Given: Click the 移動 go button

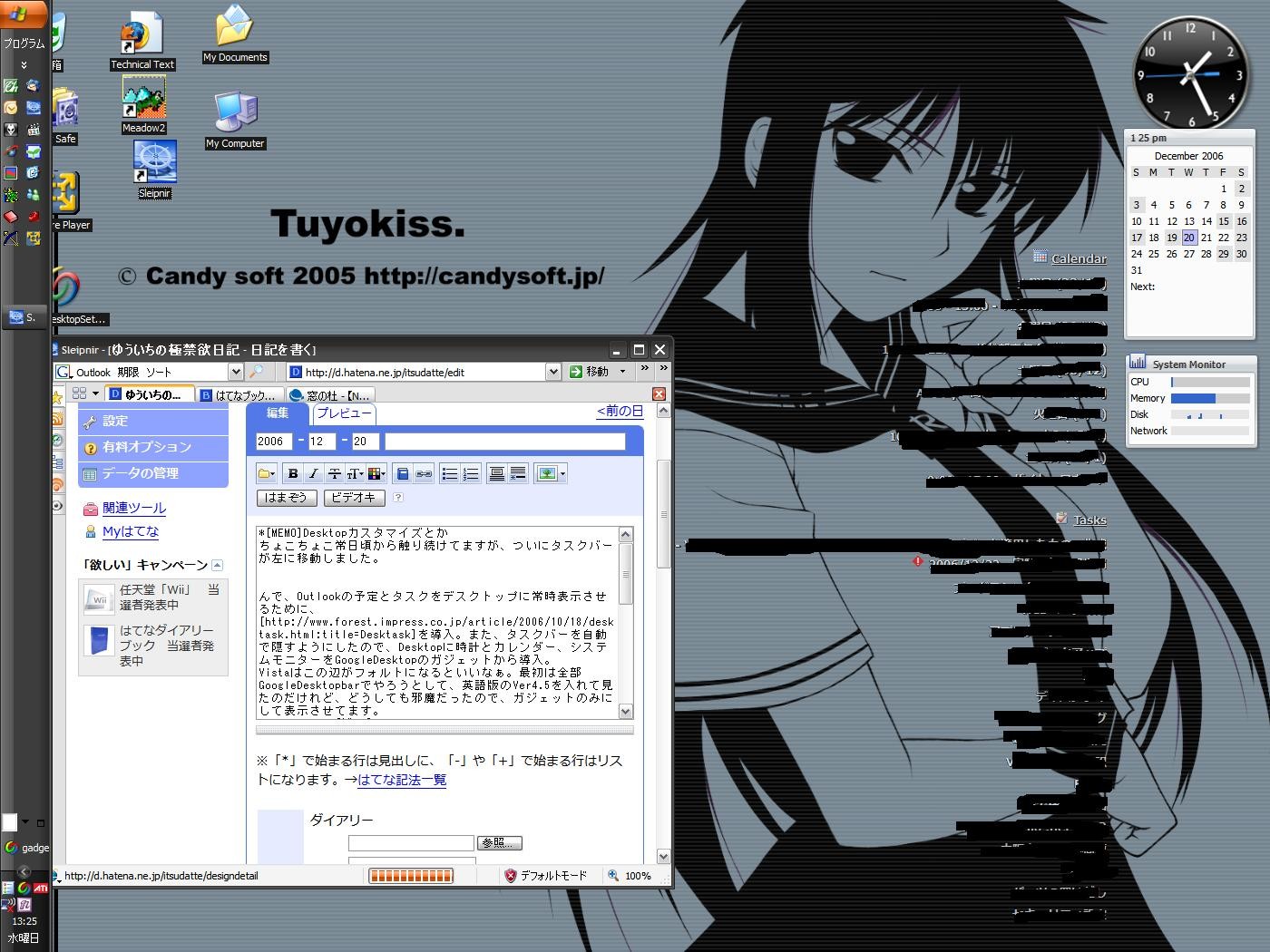Looking at the screenshot, I should [x=589, y=372].
